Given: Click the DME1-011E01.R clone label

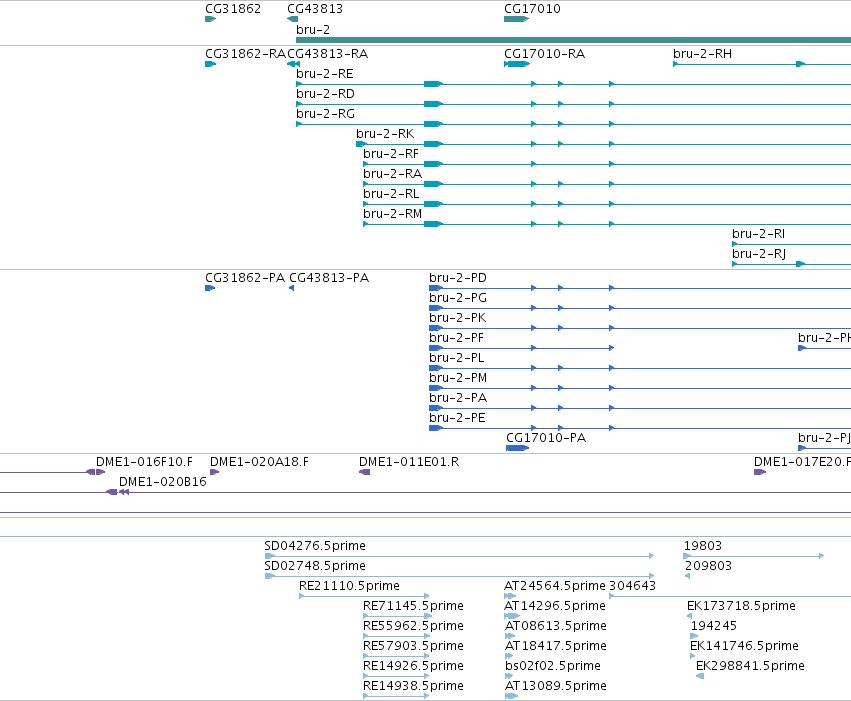Looking at the screenshot, I should click(x=409, y=462).
